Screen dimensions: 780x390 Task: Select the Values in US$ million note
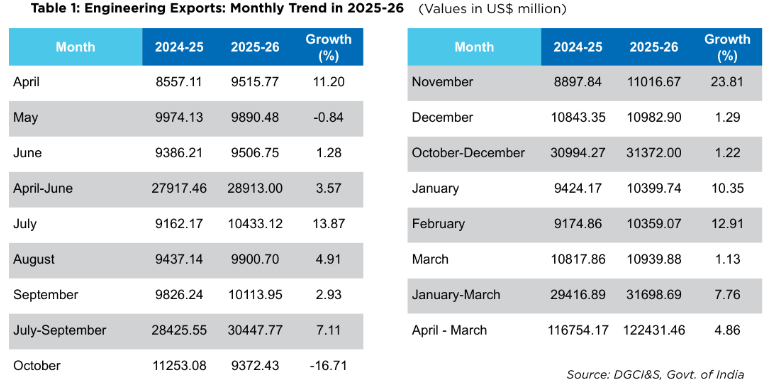(x=492, y=9)
